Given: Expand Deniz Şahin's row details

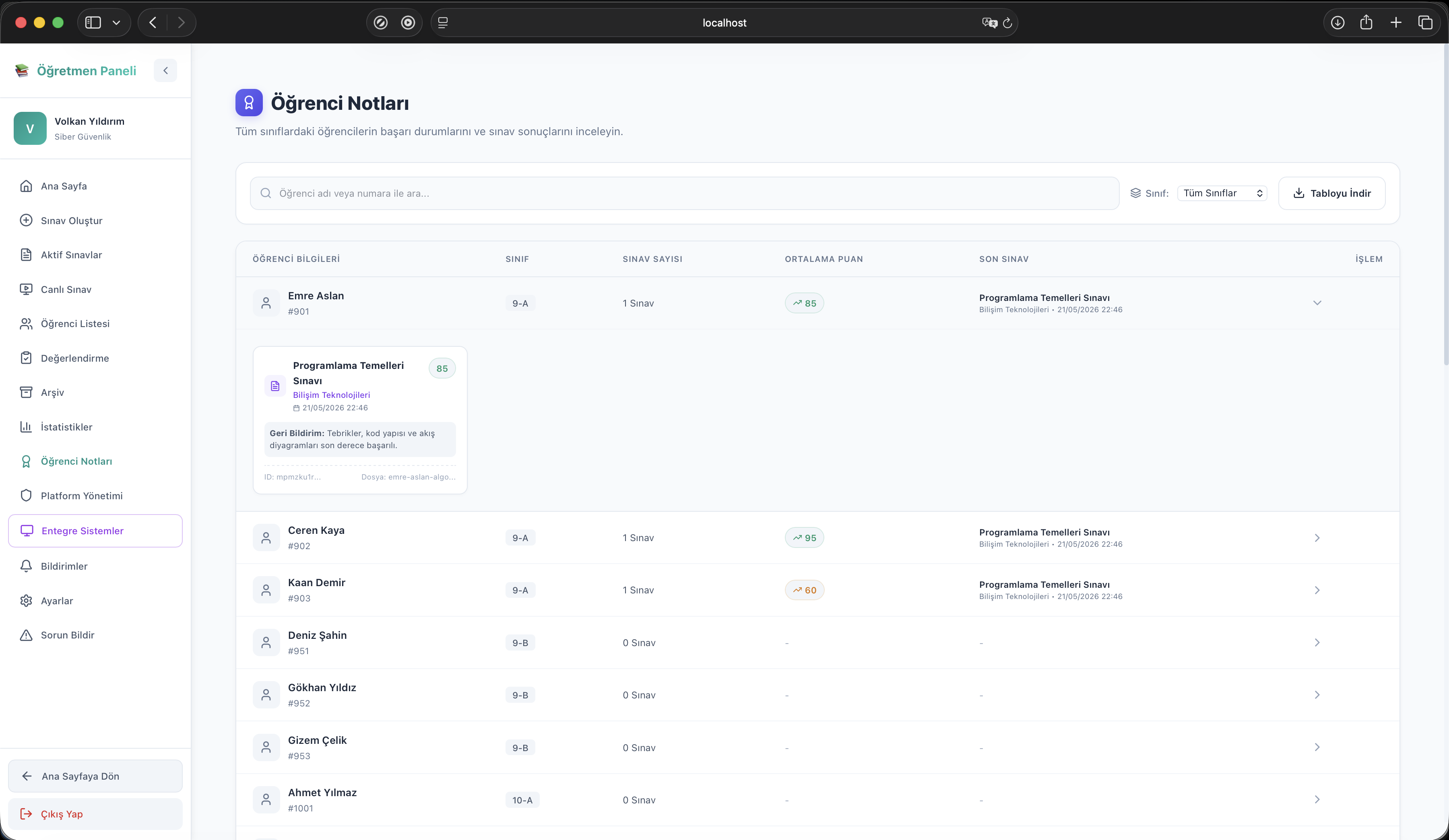Looking at the screenshot, I should tap(1317, 642).
